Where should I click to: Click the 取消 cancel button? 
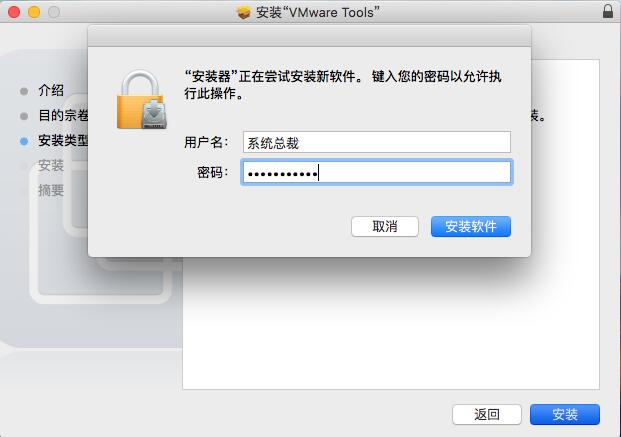point(385,227)
